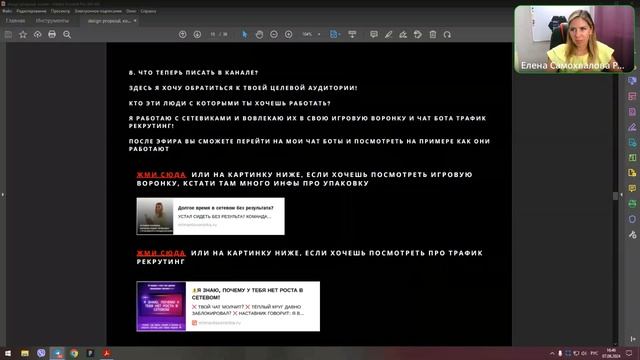Open the Windows Start menu

coord(8,353)
